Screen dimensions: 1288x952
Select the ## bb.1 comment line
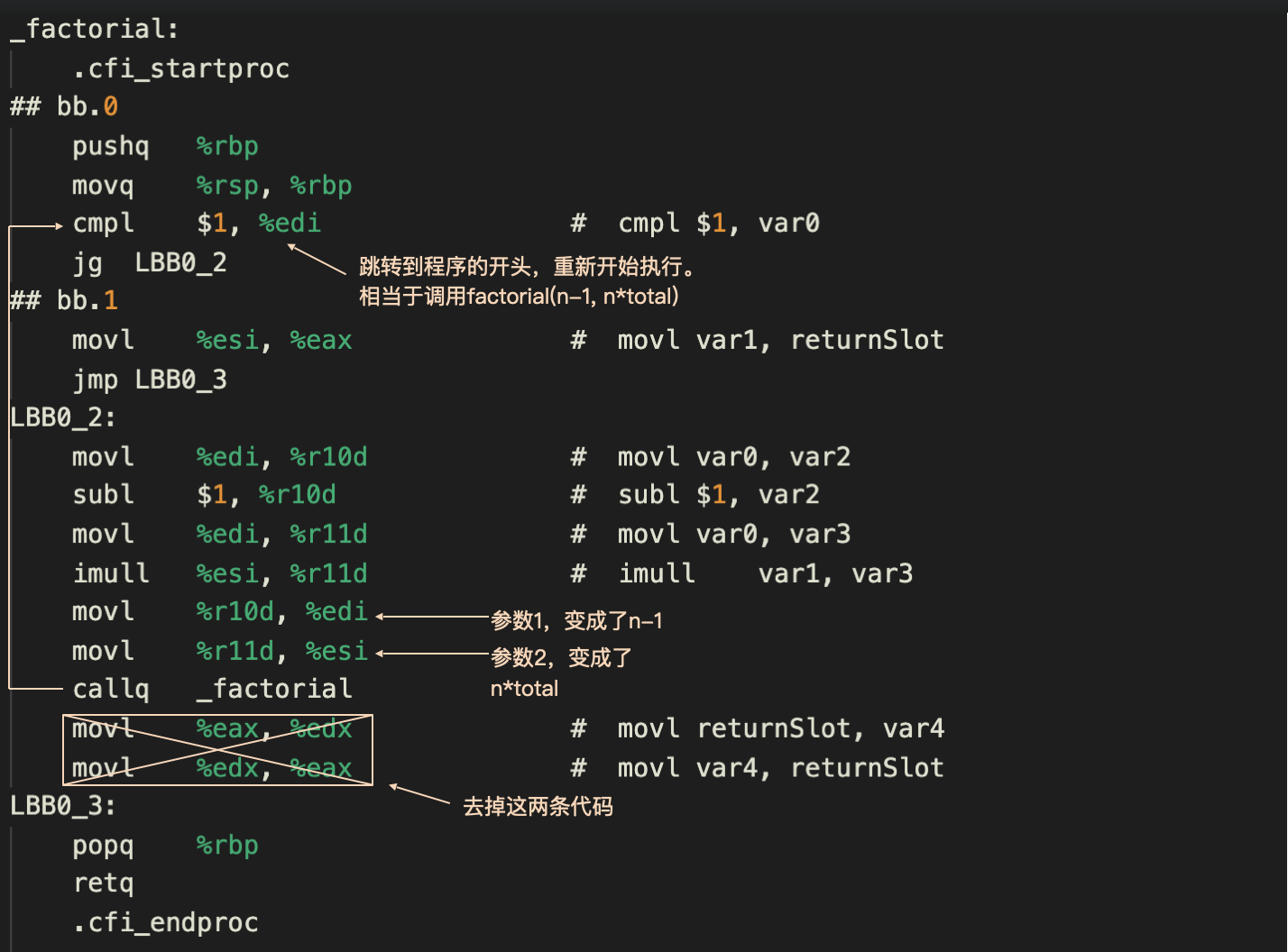[64, 301]
